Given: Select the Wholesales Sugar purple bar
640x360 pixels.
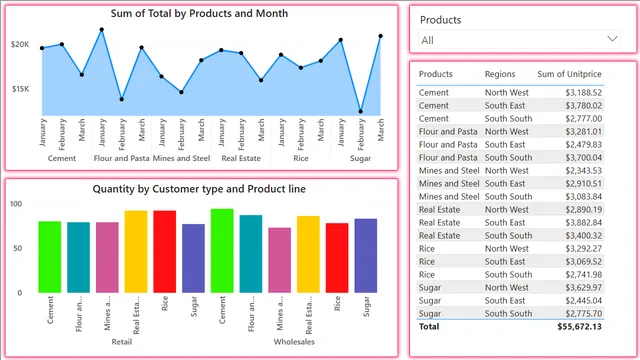Looking at the screenshot, I should 366,256.
